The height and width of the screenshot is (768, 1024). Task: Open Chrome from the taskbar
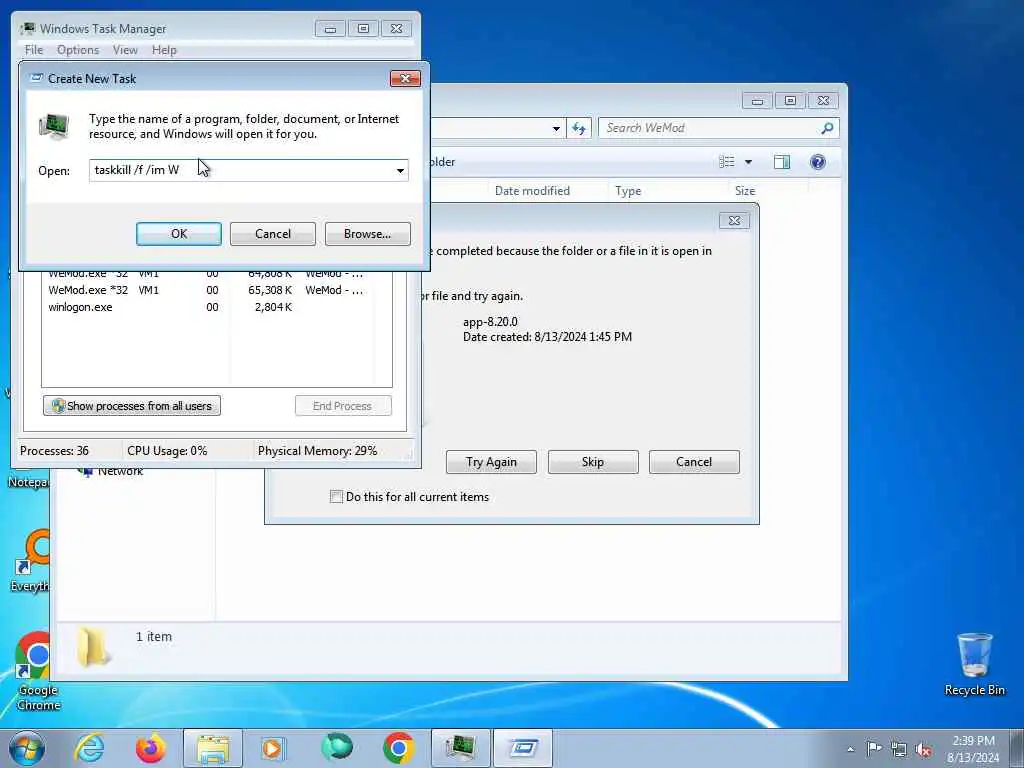398,748
